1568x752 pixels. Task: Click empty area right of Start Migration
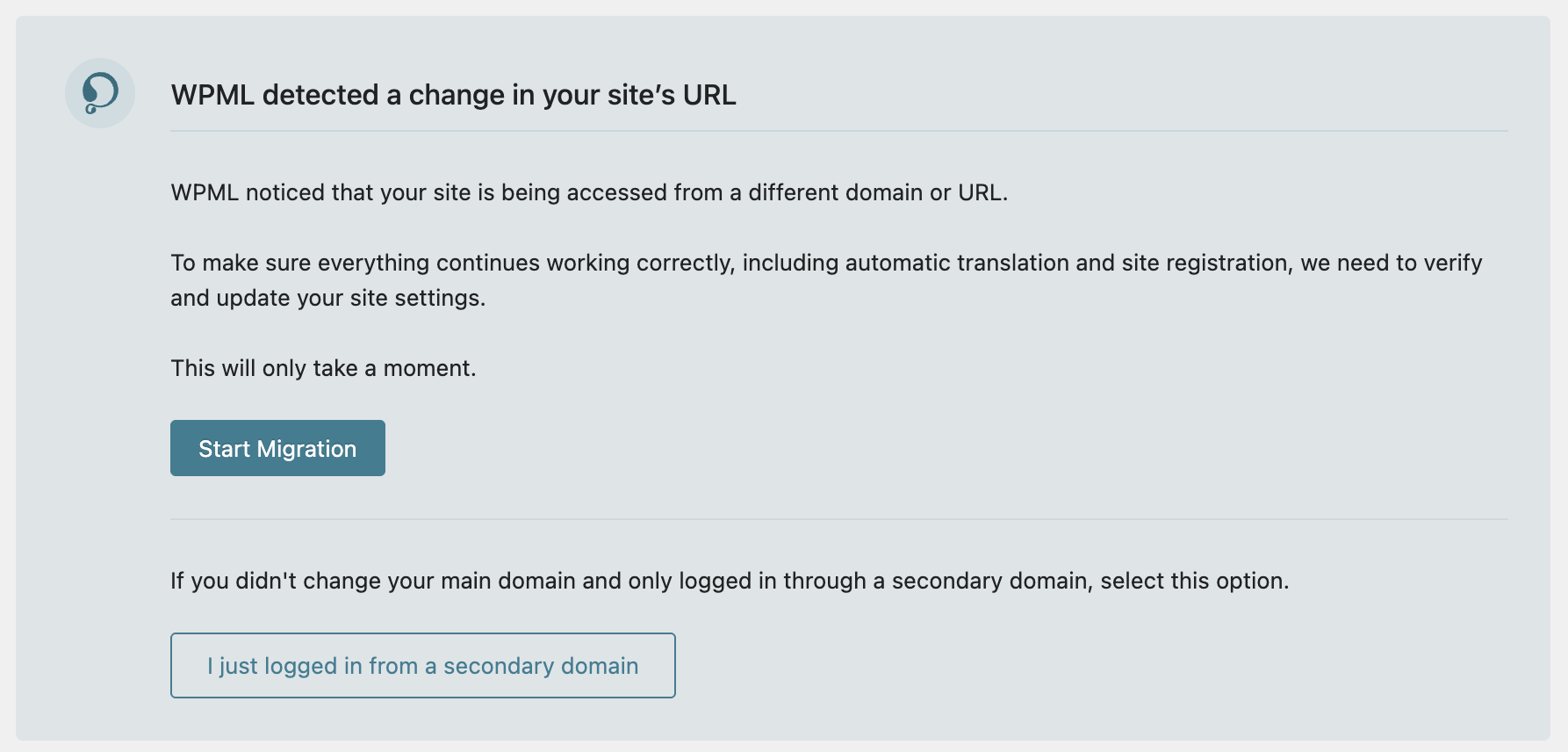tap(790, 448)
